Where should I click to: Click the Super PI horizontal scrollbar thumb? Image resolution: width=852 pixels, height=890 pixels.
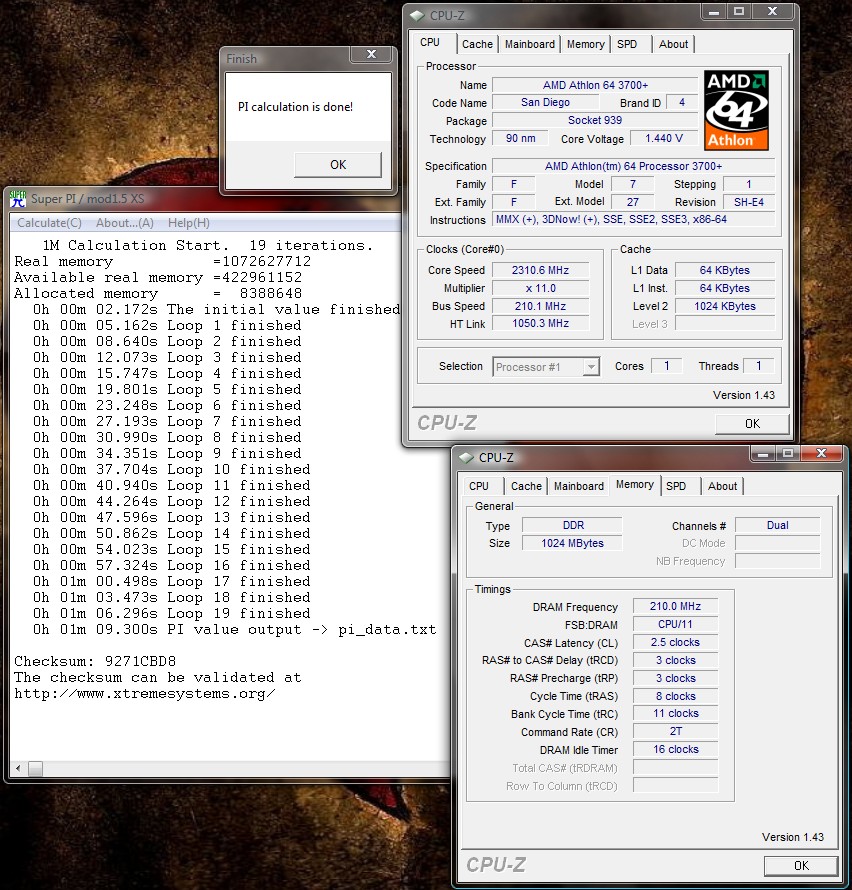tap(35, 769)
